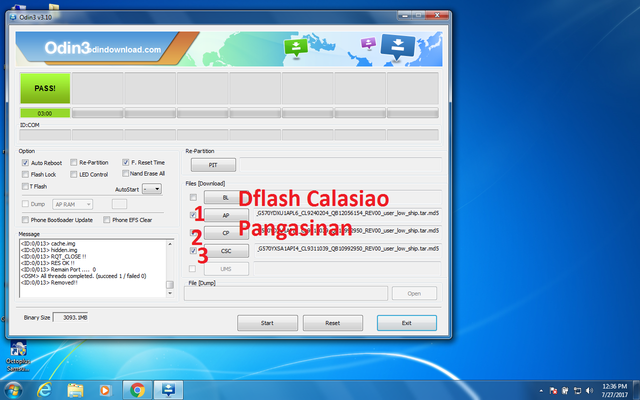The width and height of the screenshot is (640, 400).
Task: Browse for a BL file
Action: (226, 197)
